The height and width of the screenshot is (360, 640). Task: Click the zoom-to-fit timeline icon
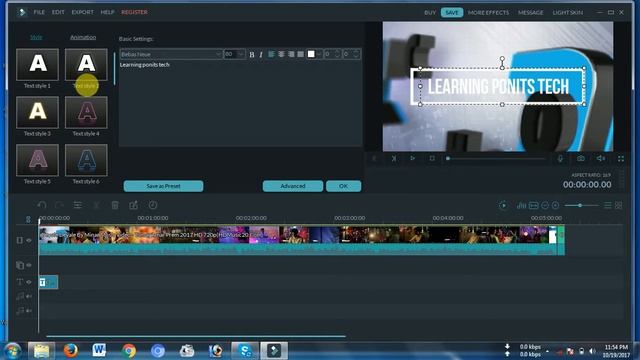point(533,206)
